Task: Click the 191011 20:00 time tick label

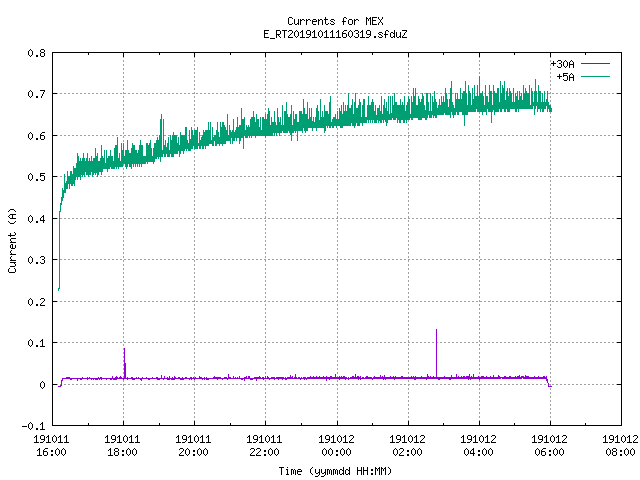Action: 193,445
